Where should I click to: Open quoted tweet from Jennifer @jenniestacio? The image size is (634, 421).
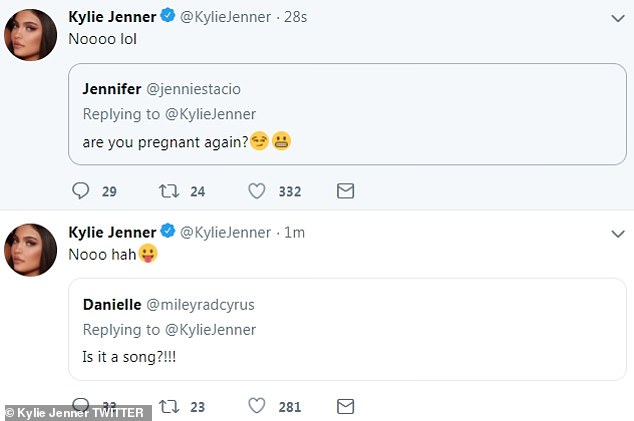(340, 114)
